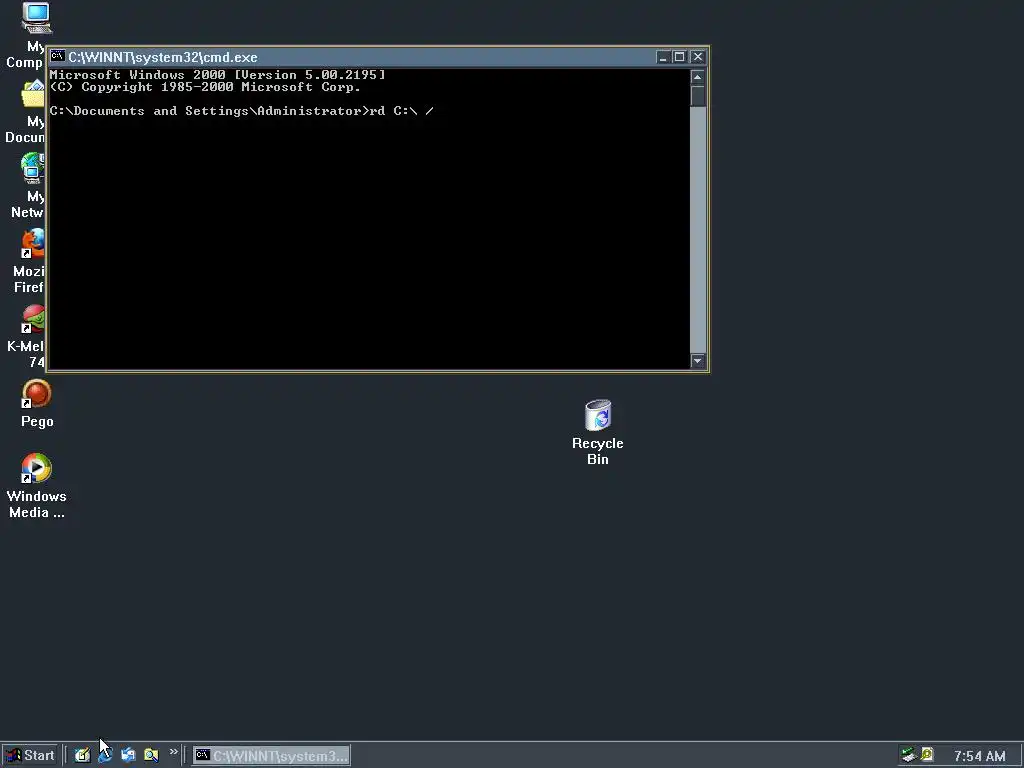
Task: Open the magnifier document tray icon
Action: [927, 755]
